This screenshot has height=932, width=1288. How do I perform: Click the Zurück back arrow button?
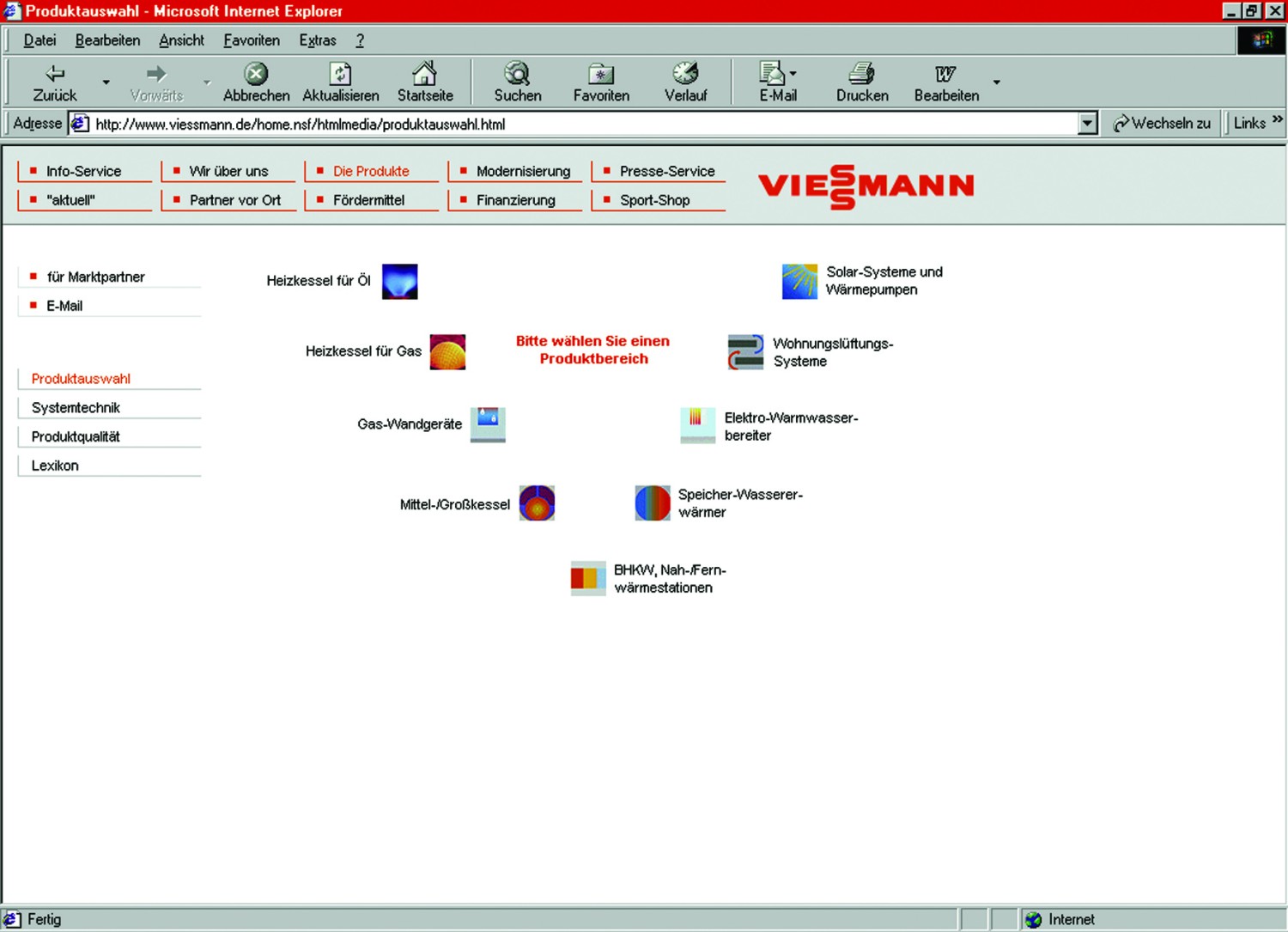pyautogui.click(x=55, y=82)
